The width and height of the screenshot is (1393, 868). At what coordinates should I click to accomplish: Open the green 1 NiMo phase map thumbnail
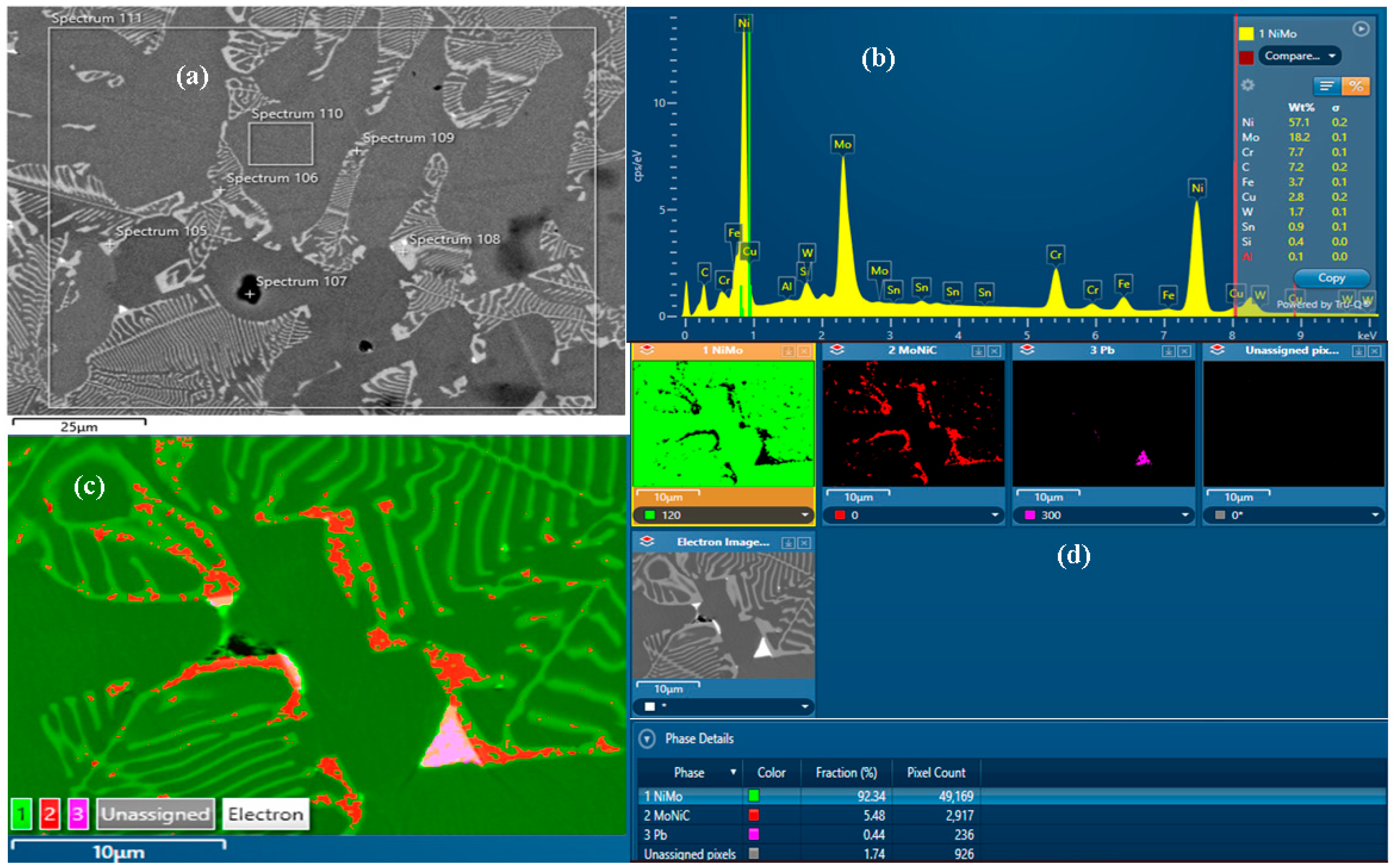724,424
